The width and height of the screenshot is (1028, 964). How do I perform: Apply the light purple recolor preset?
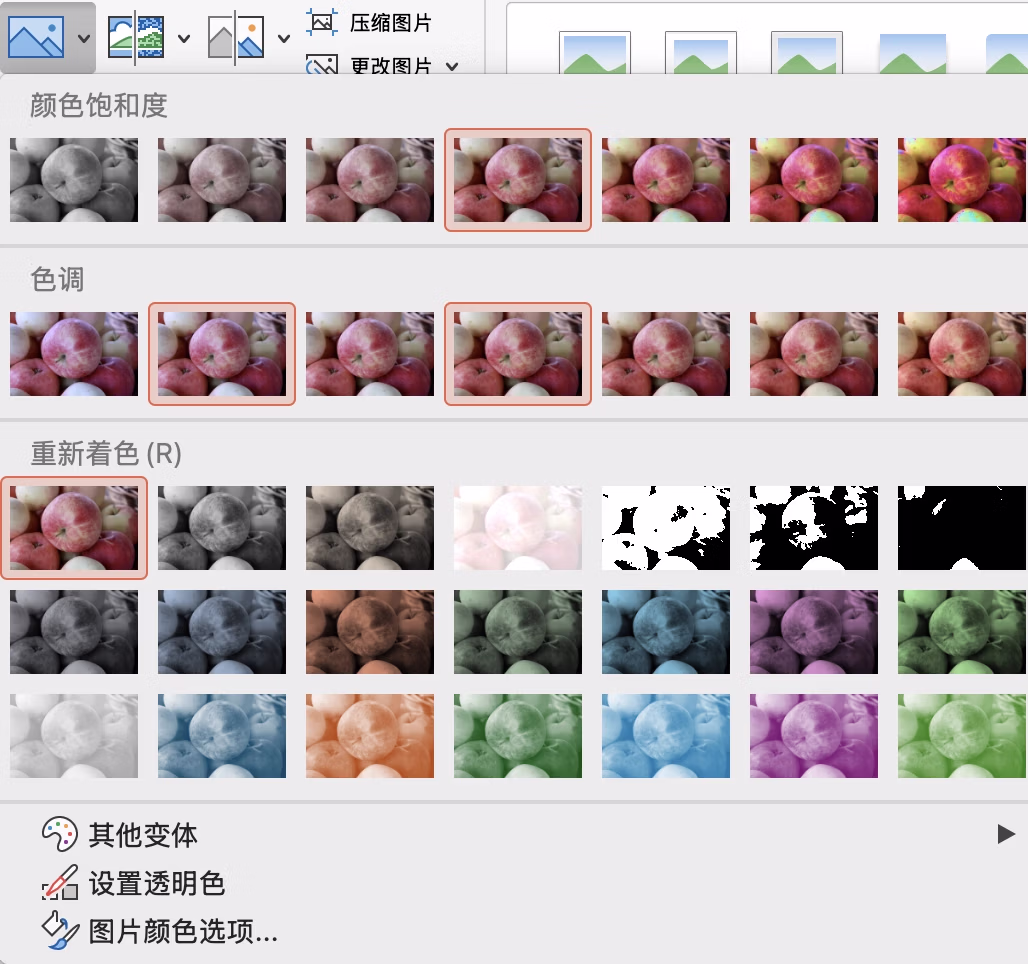coord(814,736)
